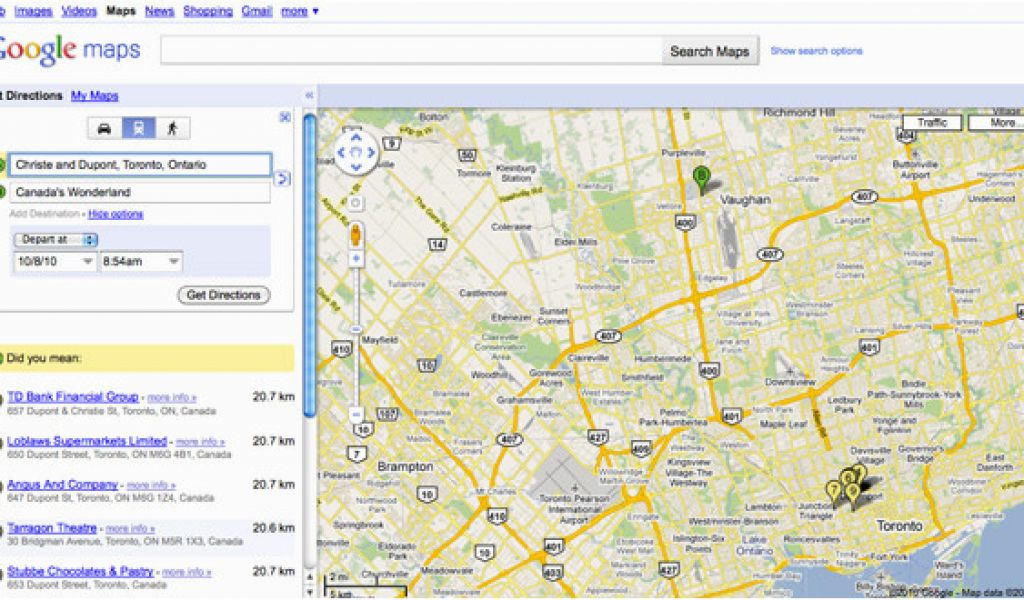This screenshot has height=600, width=1024.
Task: Select the public transit directions mode
Action: pyautogui.click(x=138, y=128)
